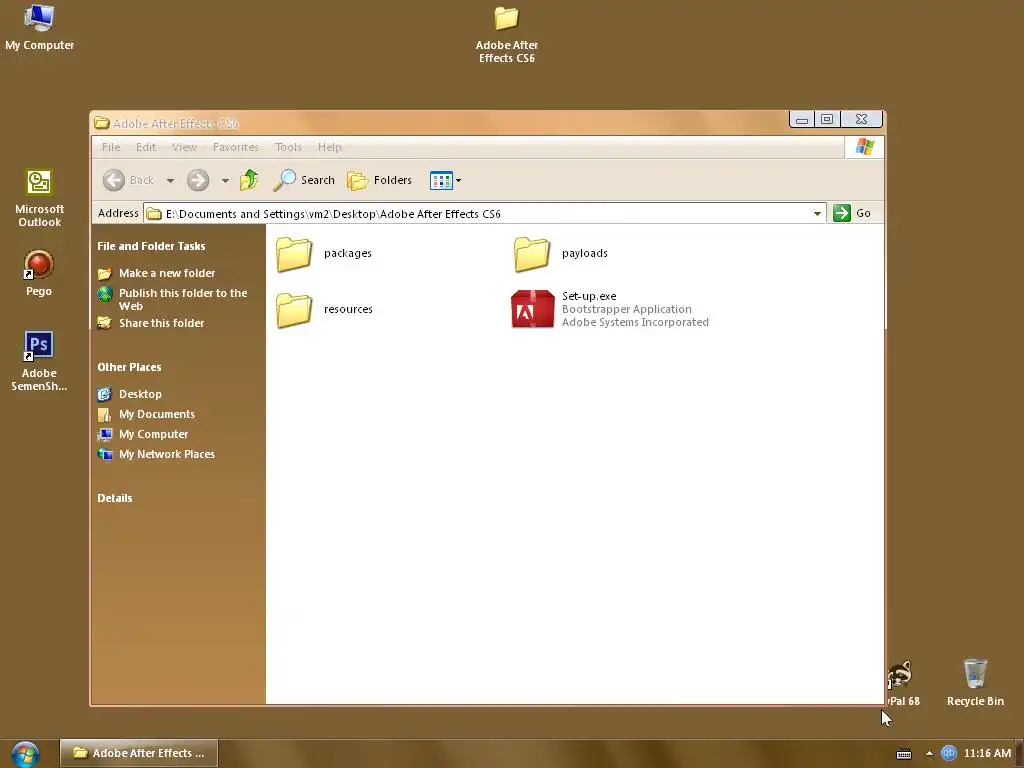Go to My Computer in Other Places
The image size is (1024, 768).
click(x=153, y=434)
